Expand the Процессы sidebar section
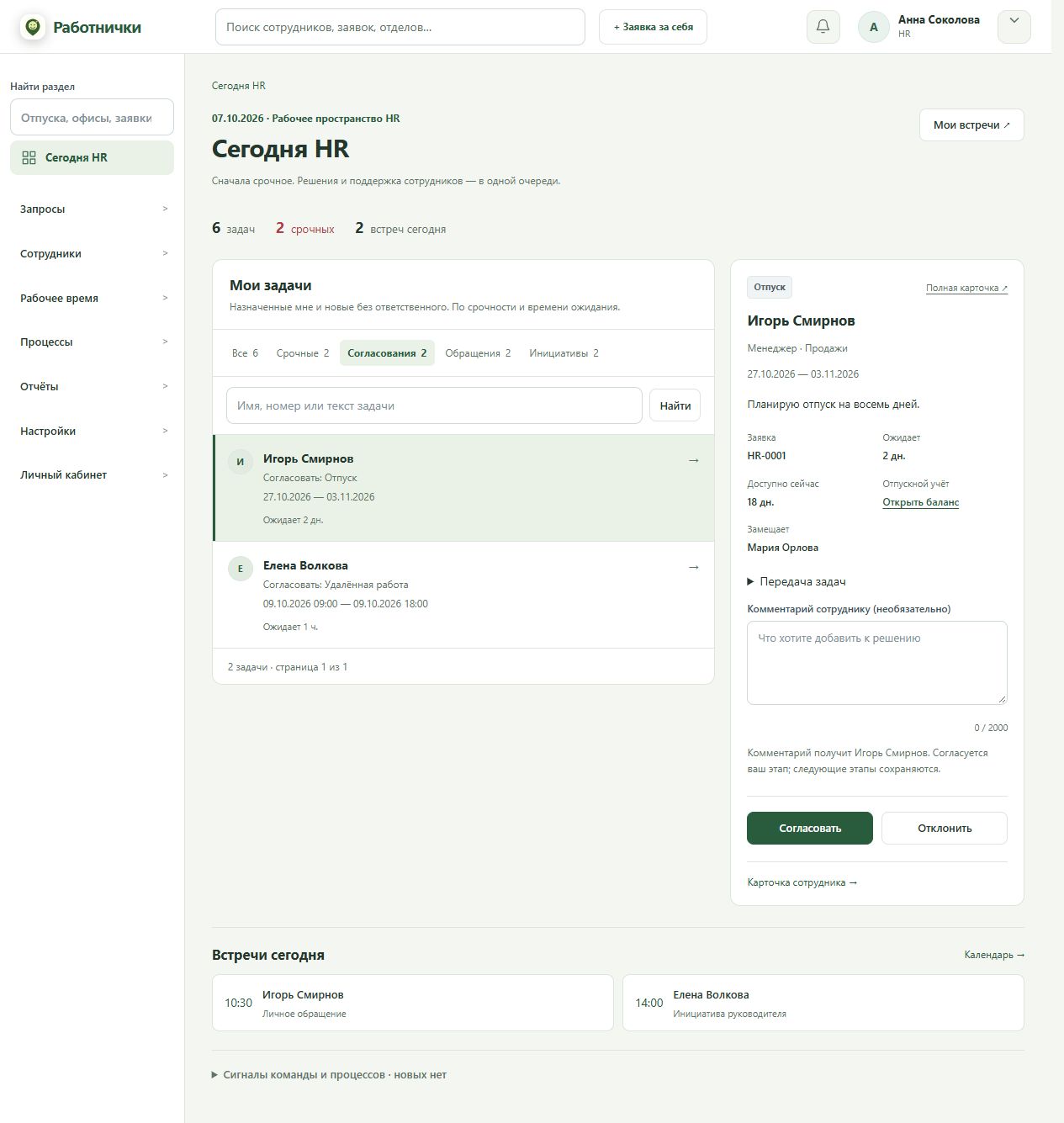The width and height of the screenshot is (1064, 1123). (92, 342)
